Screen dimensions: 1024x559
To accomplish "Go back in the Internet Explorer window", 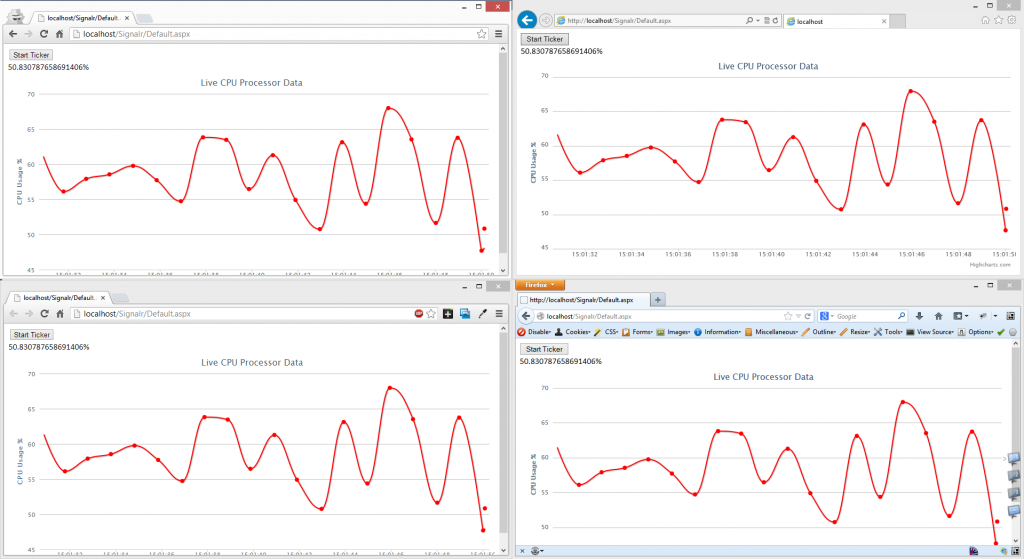I will pos(527,20).
